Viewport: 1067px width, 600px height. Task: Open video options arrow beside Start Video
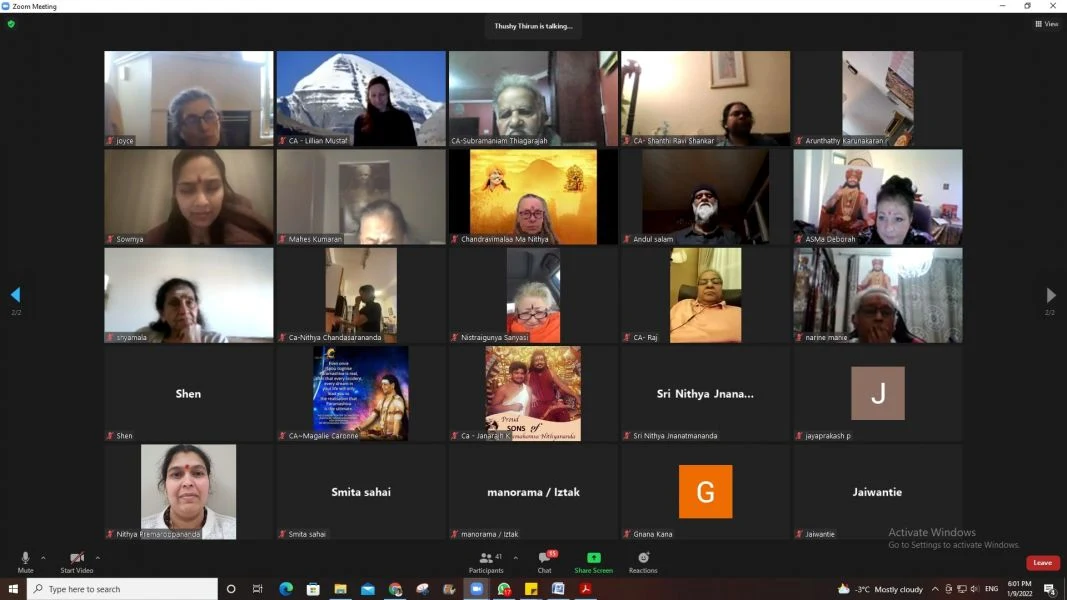pyautogui.click(x=98, y=558)
